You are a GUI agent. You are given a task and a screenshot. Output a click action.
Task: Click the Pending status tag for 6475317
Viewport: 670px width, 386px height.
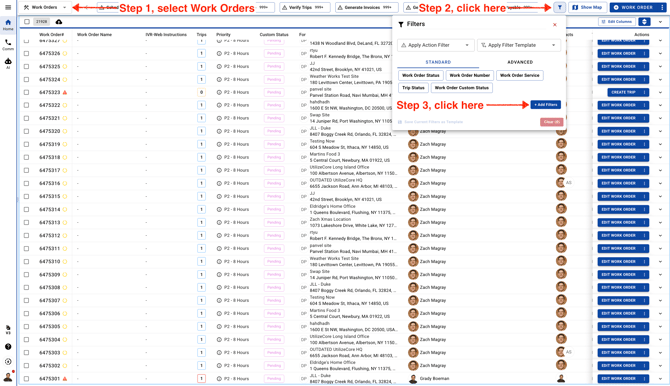click(274, 170)
